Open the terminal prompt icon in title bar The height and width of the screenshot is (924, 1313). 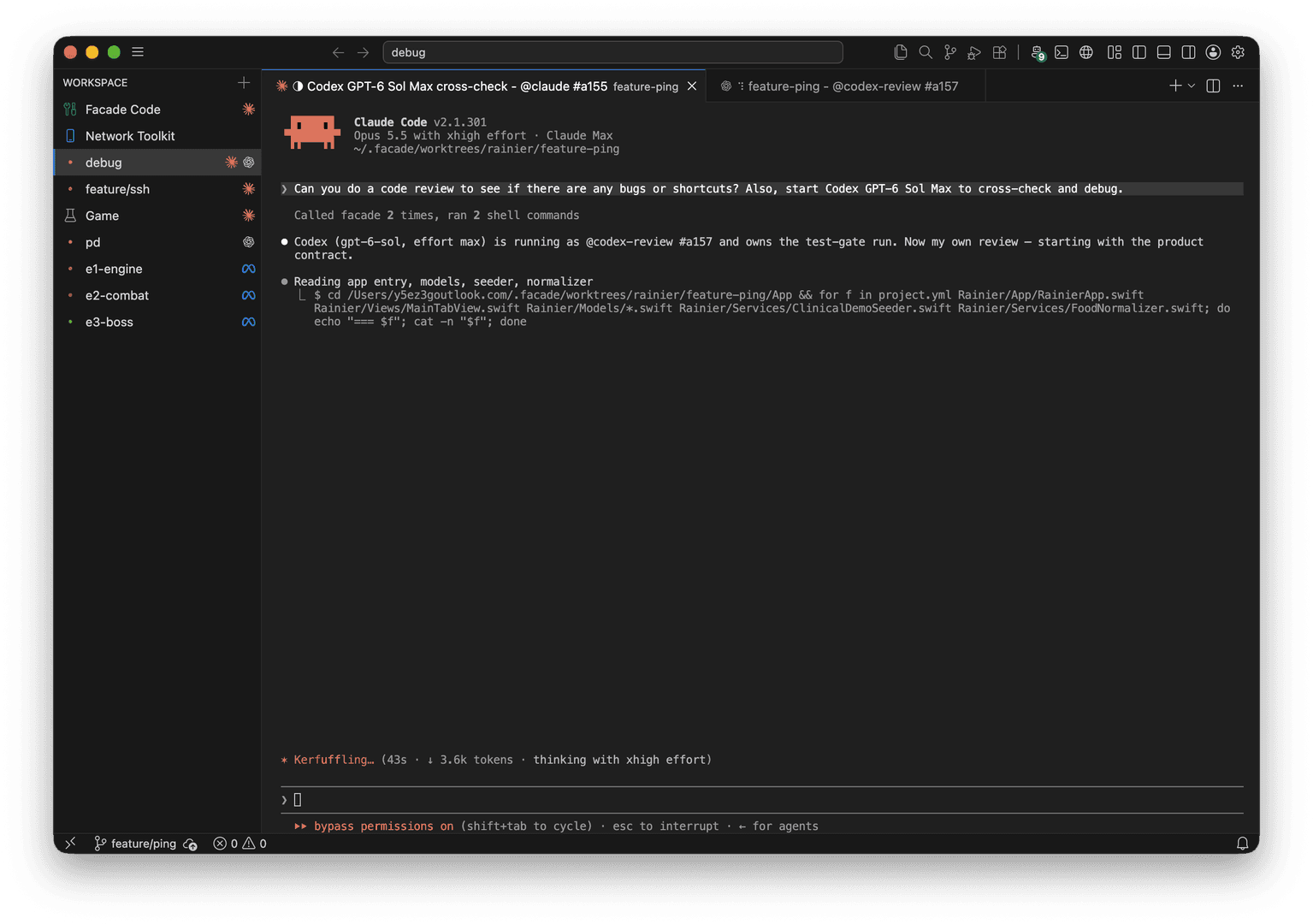click(x=1062, y=52)
